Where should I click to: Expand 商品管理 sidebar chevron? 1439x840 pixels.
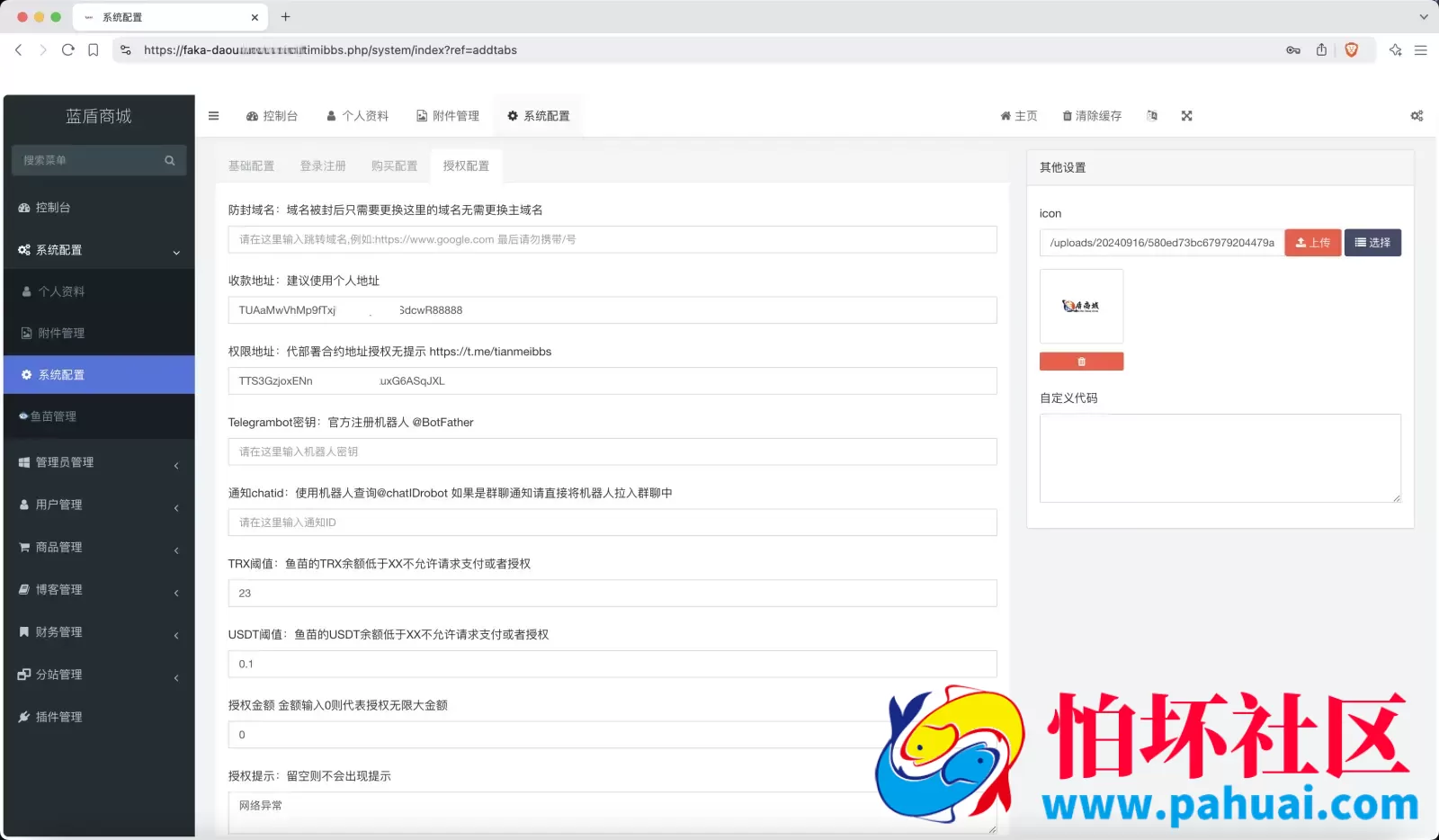[176, 550]
